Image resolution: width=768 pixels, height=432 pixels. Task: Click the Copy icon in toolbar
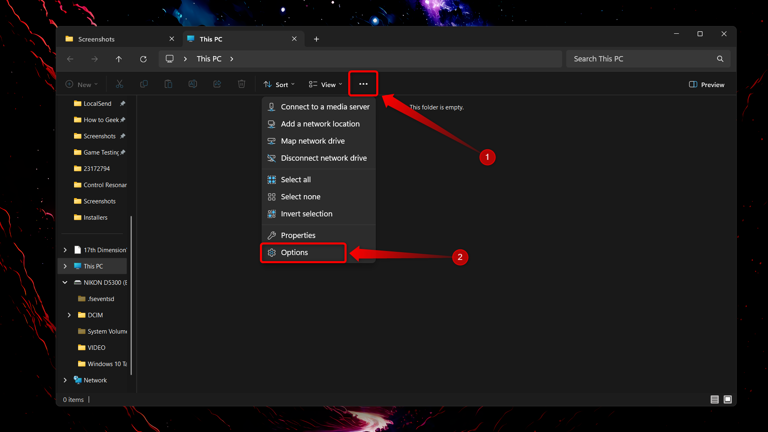click(144, 84)
